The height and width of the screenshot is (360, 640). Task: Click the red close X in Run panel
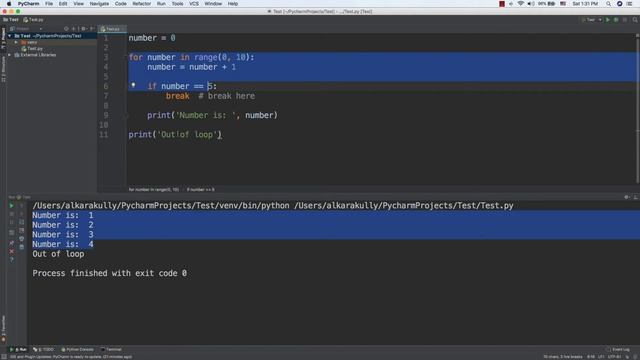point(11,251)
